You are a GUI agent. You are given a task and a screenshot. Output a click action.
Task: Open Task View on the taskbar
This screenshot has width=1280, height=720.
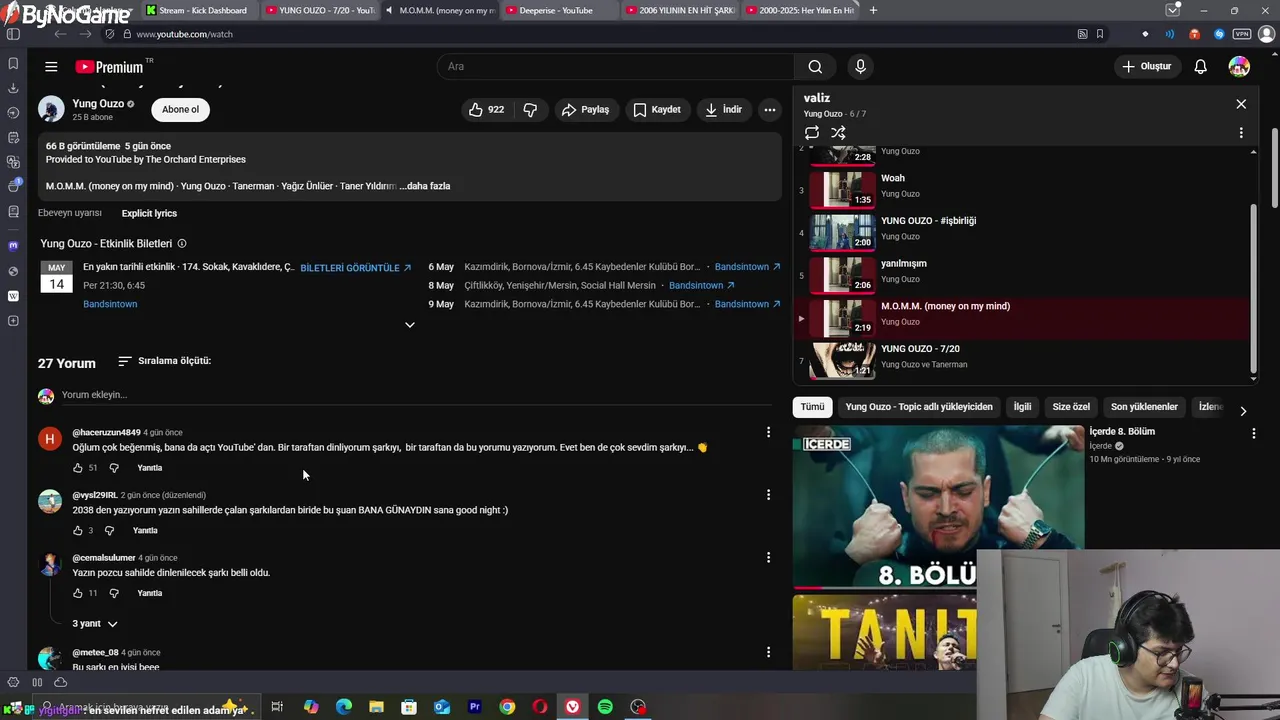277,707
